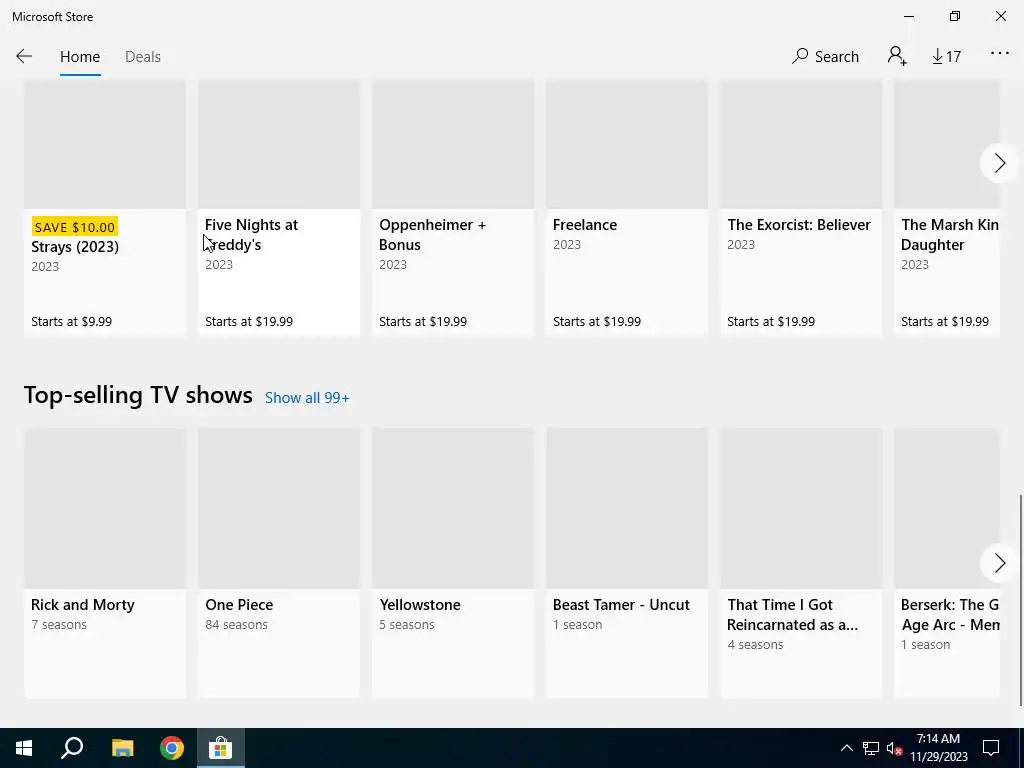Close the Microsoft Store window
The image size is (1024, 768).
tap(1000, 16)
